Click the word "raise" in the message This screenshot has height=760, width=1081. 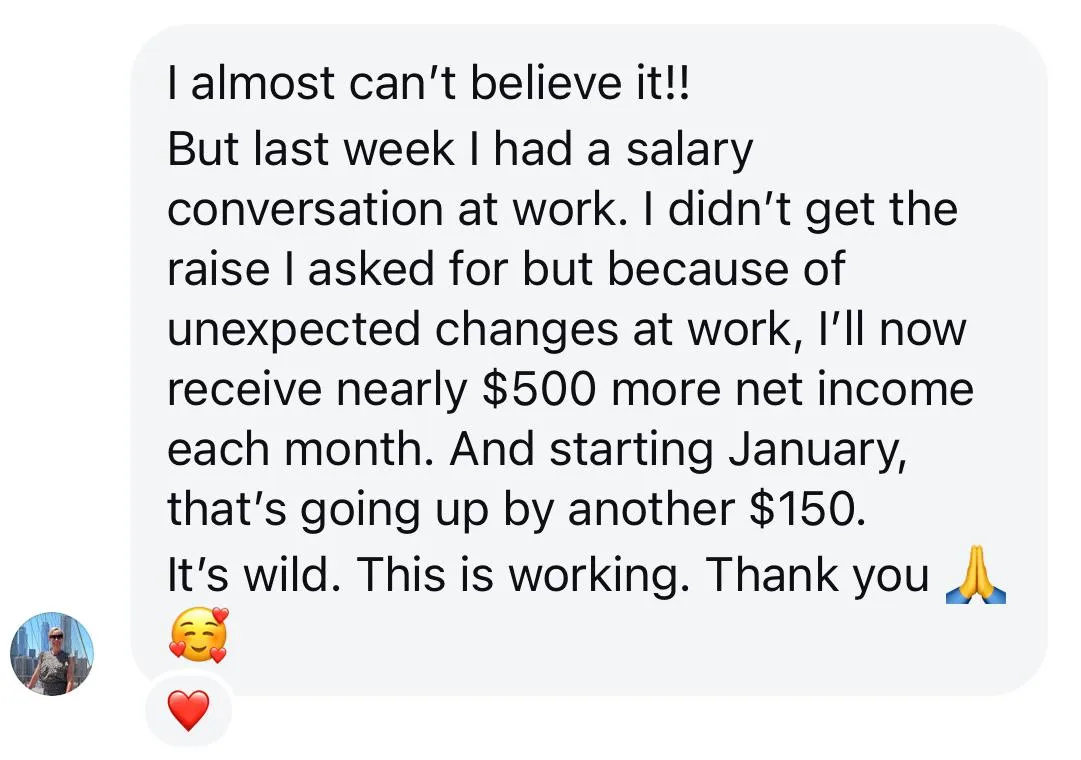point(219,270)
